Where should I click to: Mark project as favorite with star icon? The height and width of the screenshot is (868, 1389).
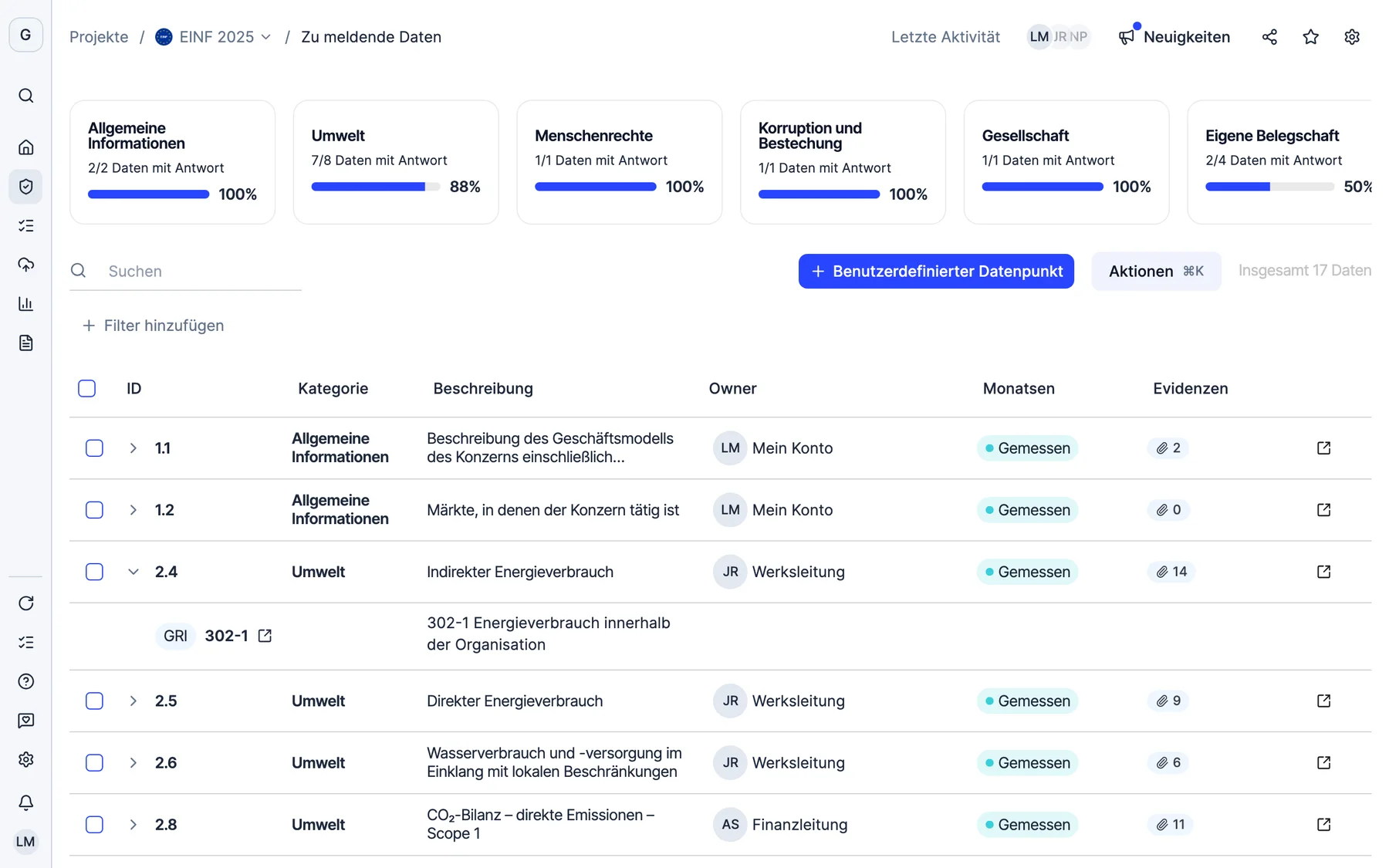1310,37
